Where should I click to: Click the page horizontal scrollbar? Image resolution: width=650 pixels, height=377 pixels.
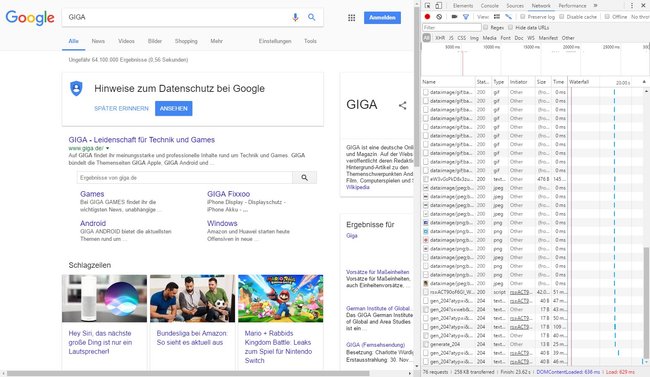188,373
